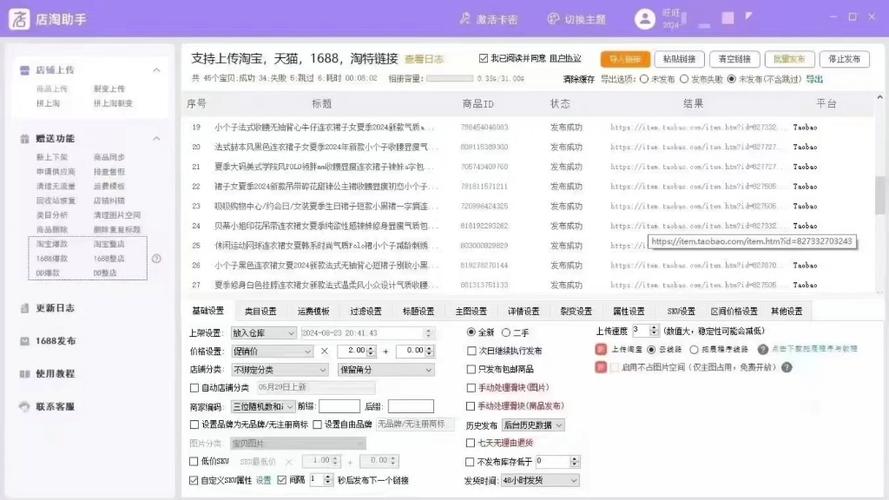Click the 1688发布 sidebar icon
Screen dimensions: 889x500
24,341
